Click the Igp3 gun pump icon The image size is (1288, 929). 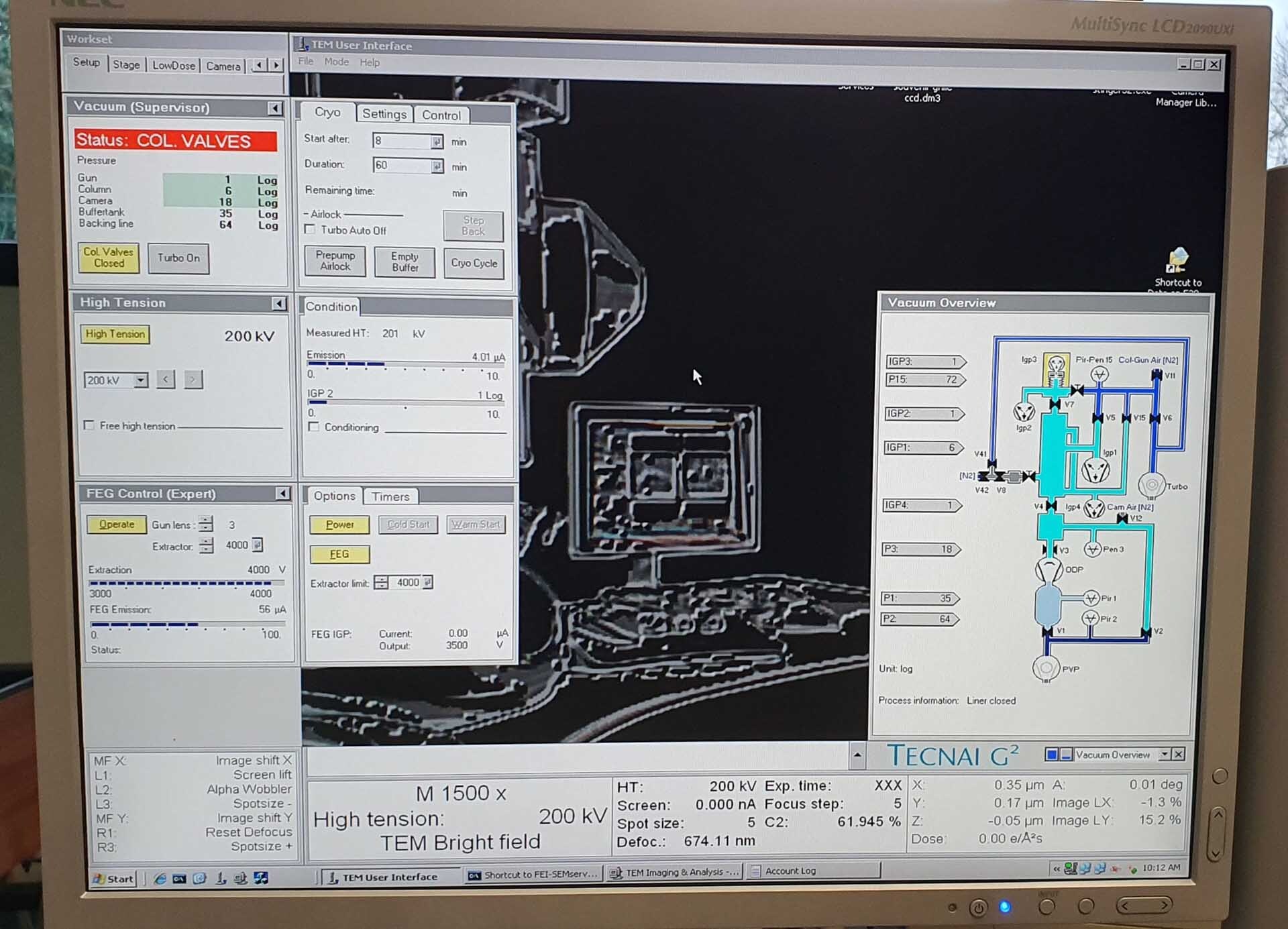(x=1056, y=367)
